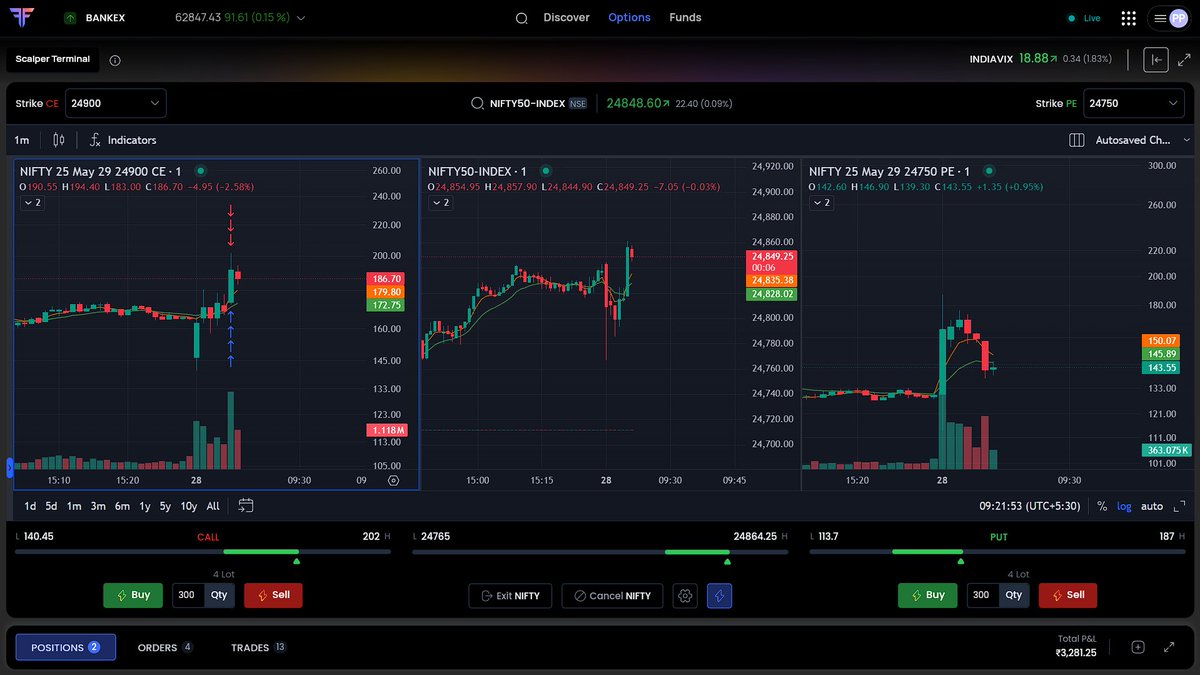The image size is (1200, 675).
Task: Click NIFTY low-high range slider
Action: tap(601, 552)
